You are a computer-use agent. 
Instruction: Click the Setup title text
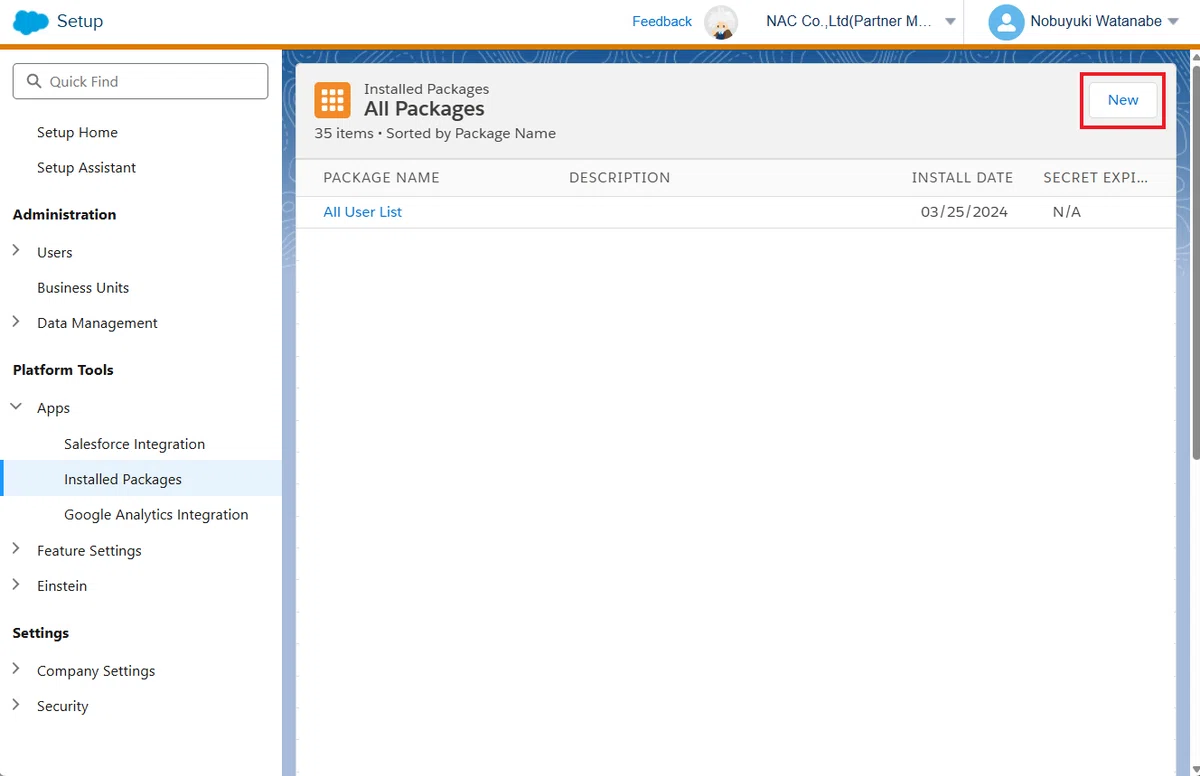coord(80,21)
